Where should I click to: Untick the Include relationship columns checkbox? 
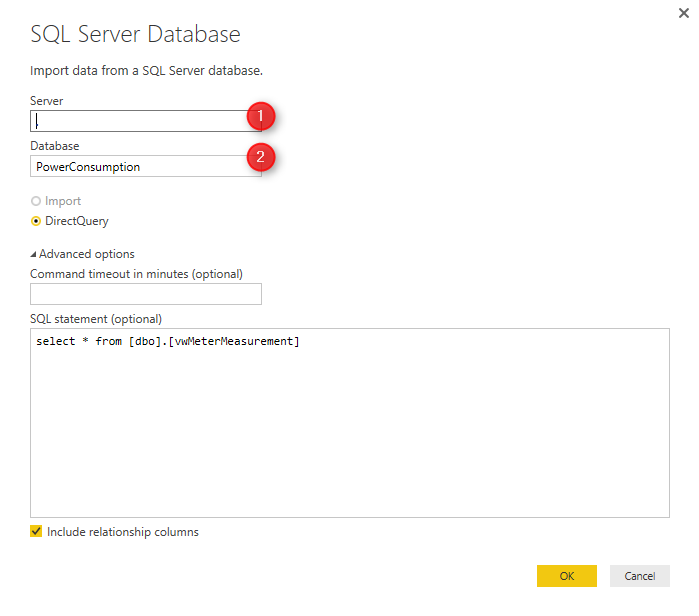37,532
